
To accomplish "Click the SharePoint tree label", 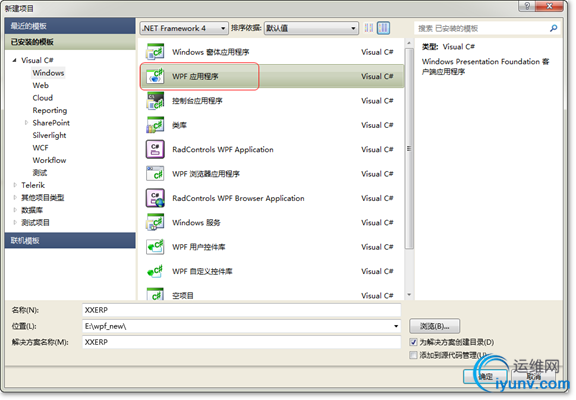I will click(x=51, y=123).
